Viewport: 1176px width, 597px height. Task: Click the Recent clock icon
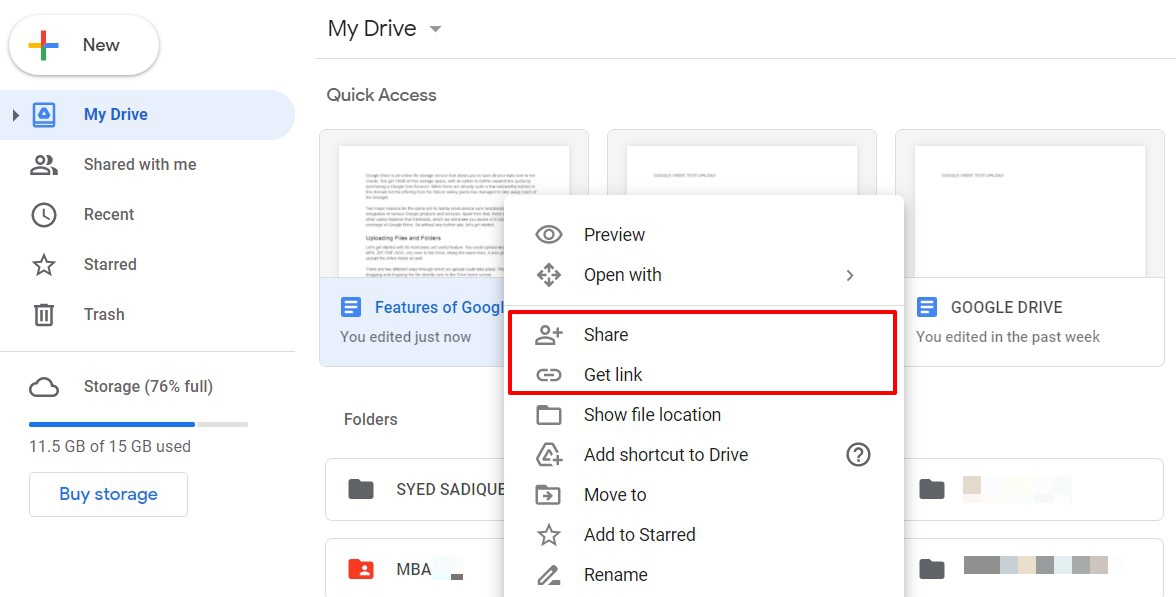[x=44, y=214]
